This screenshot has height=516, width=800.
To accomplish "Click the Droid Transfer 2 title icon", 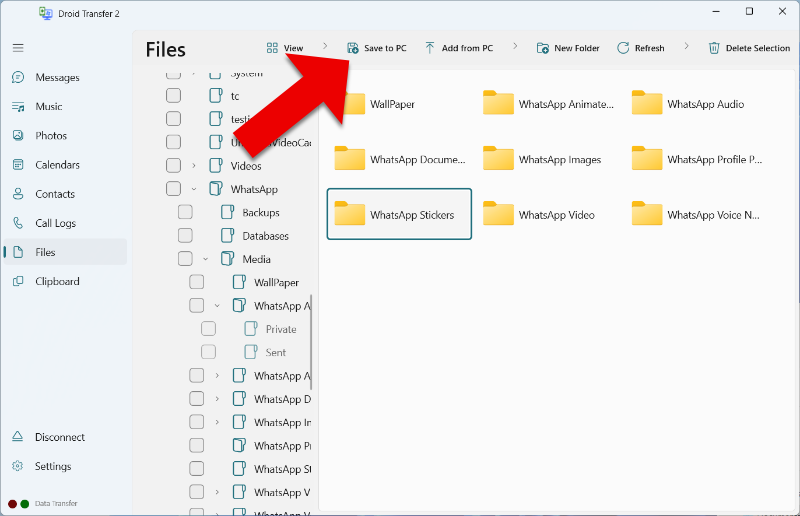I will 46,13.
